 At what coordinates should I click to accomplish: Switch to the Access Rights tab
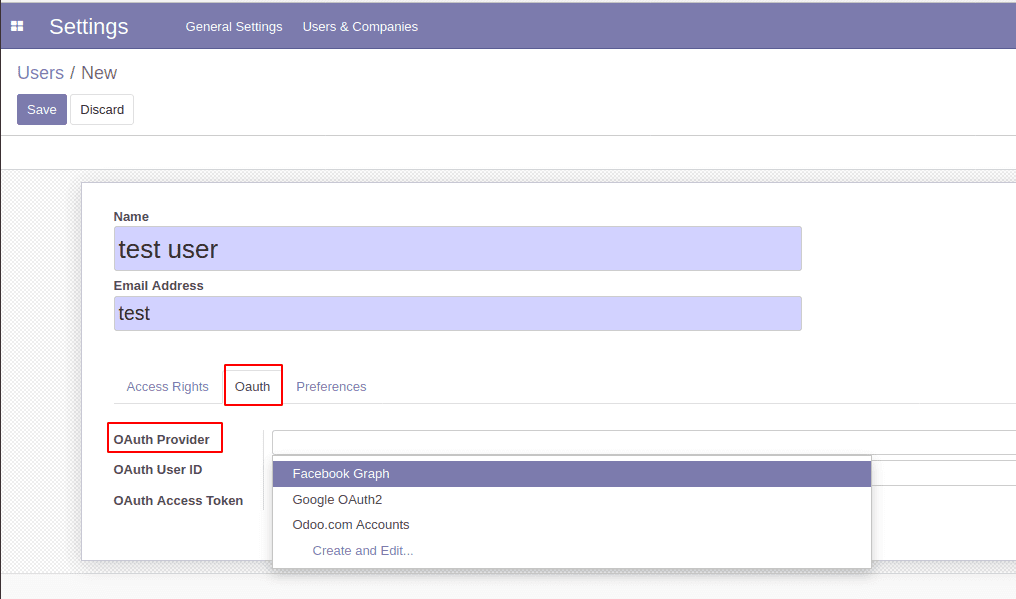pyautogui.click(x=167, y=386)
